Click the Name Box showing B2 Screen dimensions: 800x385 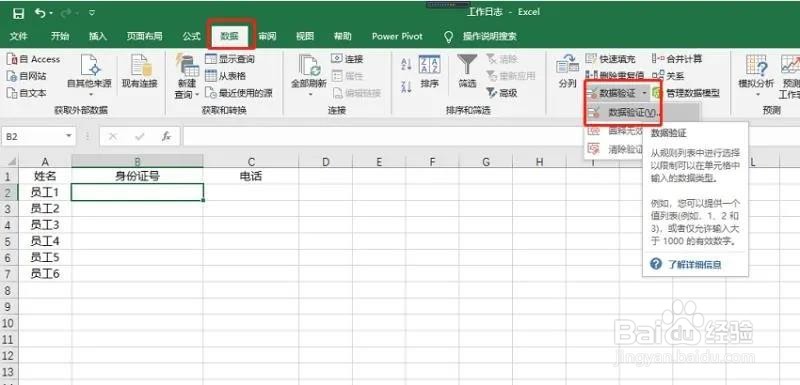tap(33, 137)
